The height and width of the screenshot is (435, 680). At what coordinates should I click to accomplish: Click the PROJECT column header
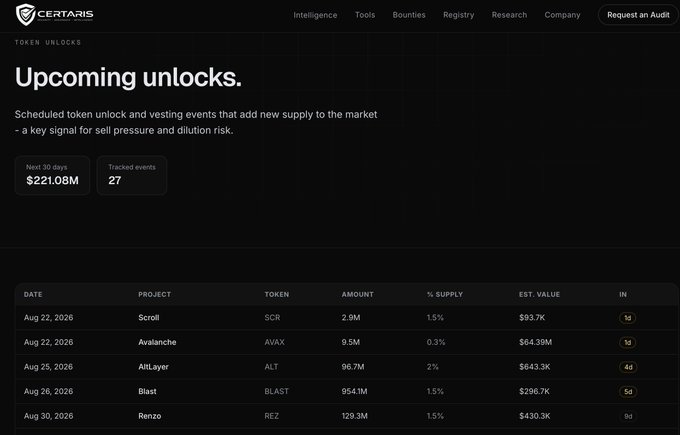pyautogui.click(x=154, y=294)
